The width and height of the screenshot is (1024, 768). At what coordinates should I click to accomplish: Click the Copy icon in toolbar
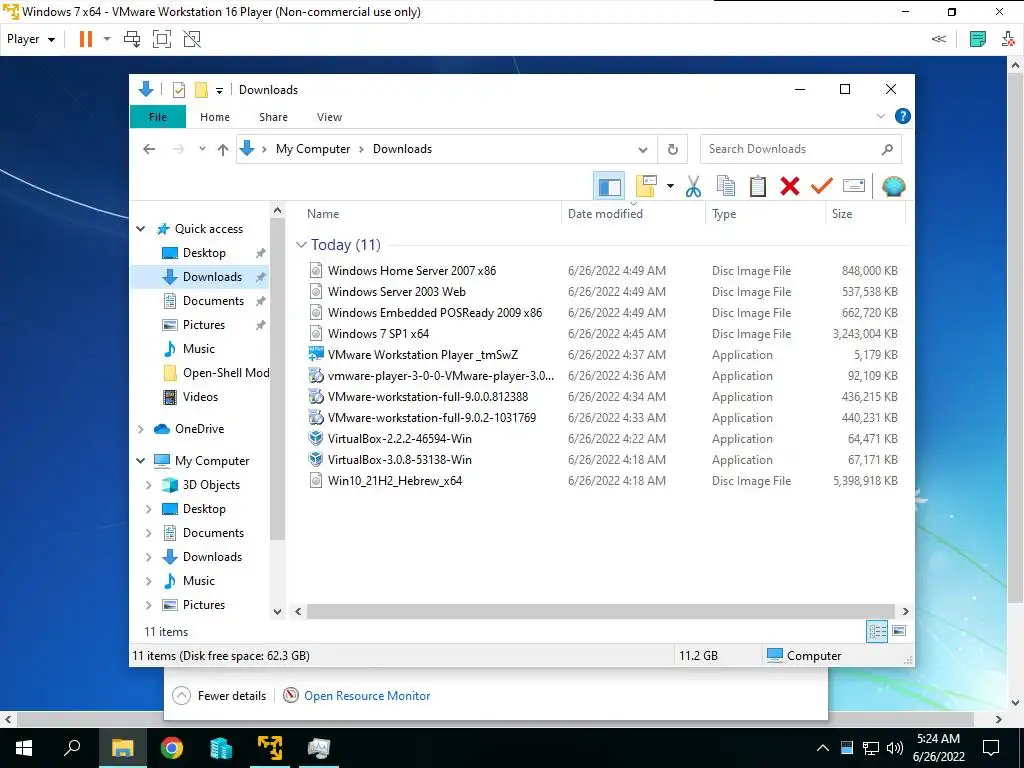click(x=726, y=187)
